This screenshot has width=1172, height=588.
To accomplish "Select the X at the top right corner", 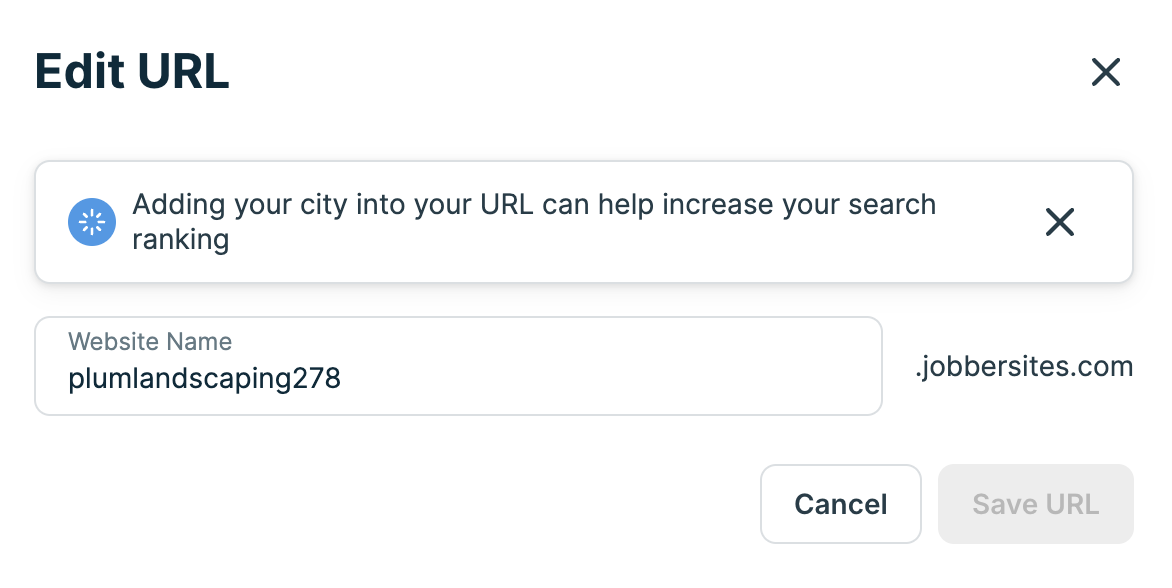I will [1106, 72].
